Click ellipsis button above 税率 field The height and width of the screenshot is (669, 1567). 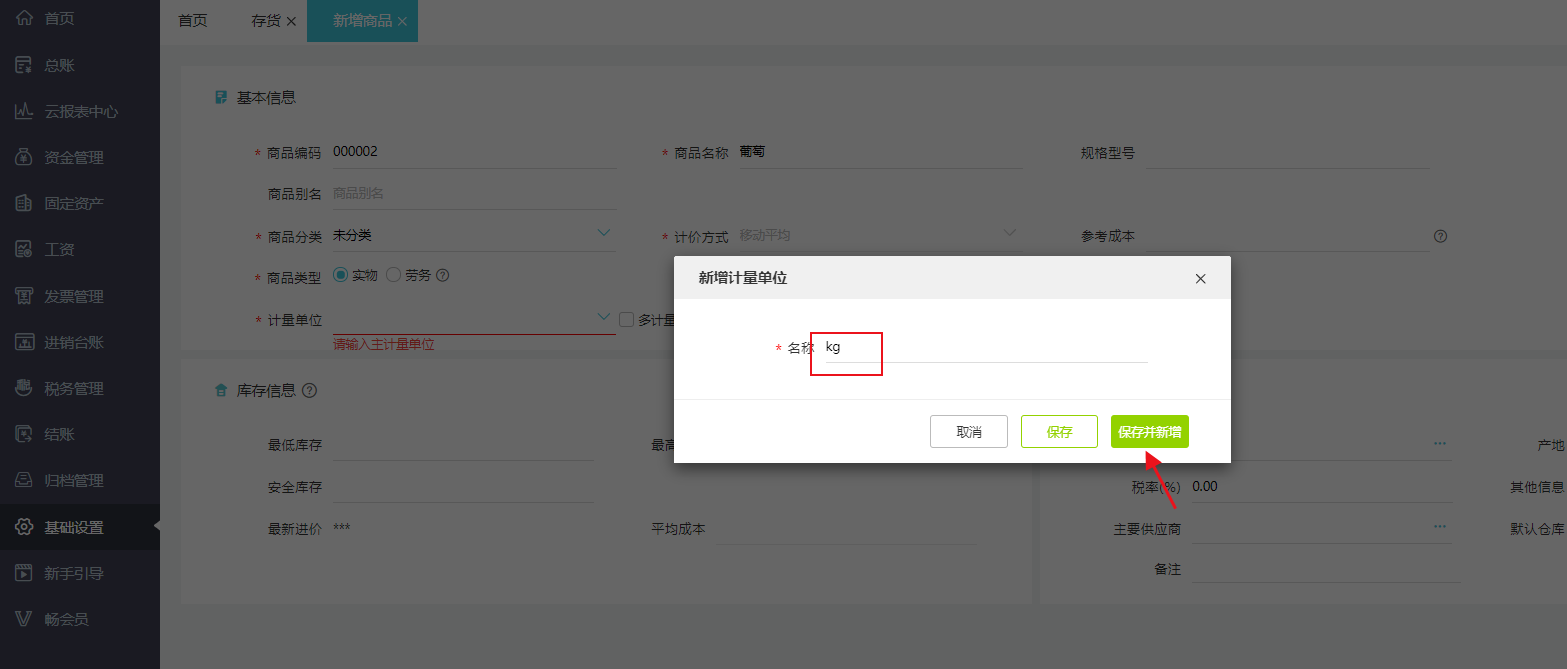1440,442
